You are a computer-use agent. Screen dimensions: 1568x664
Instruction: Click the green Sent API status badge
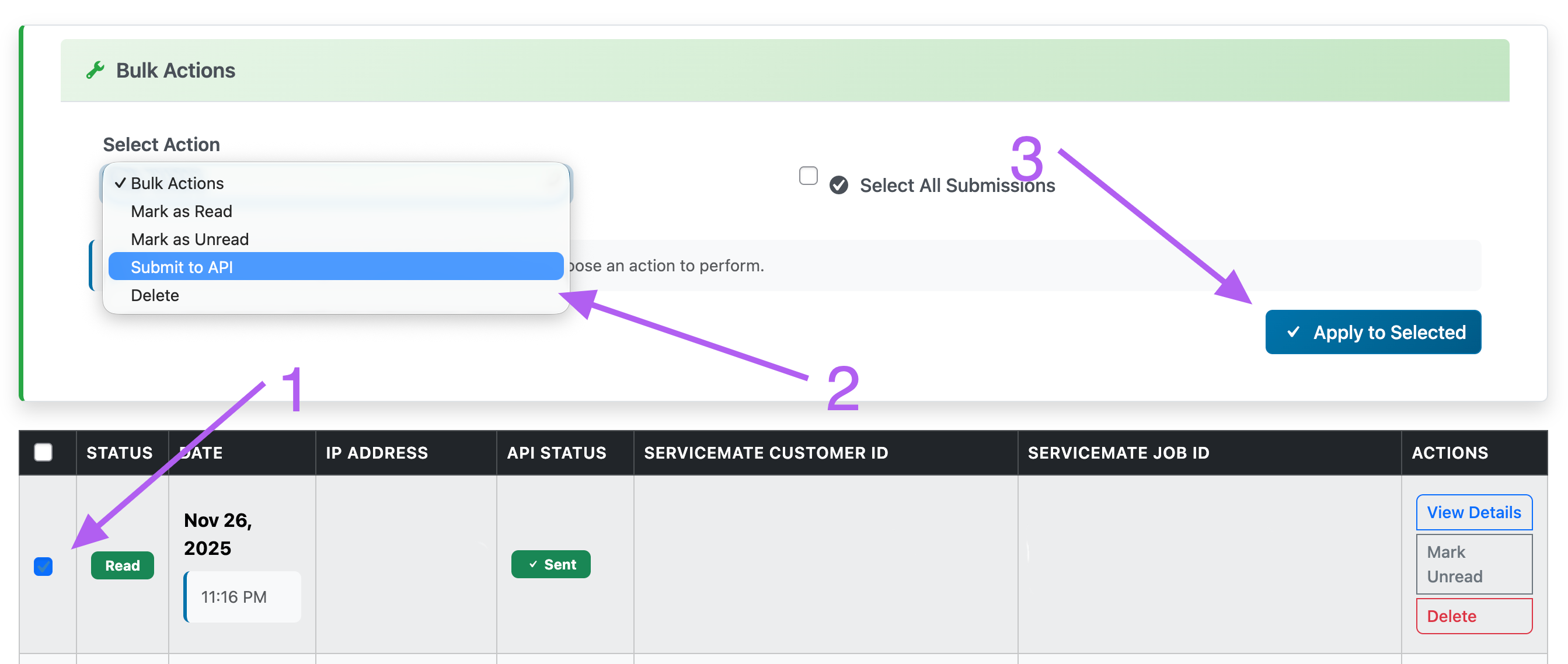550,564
